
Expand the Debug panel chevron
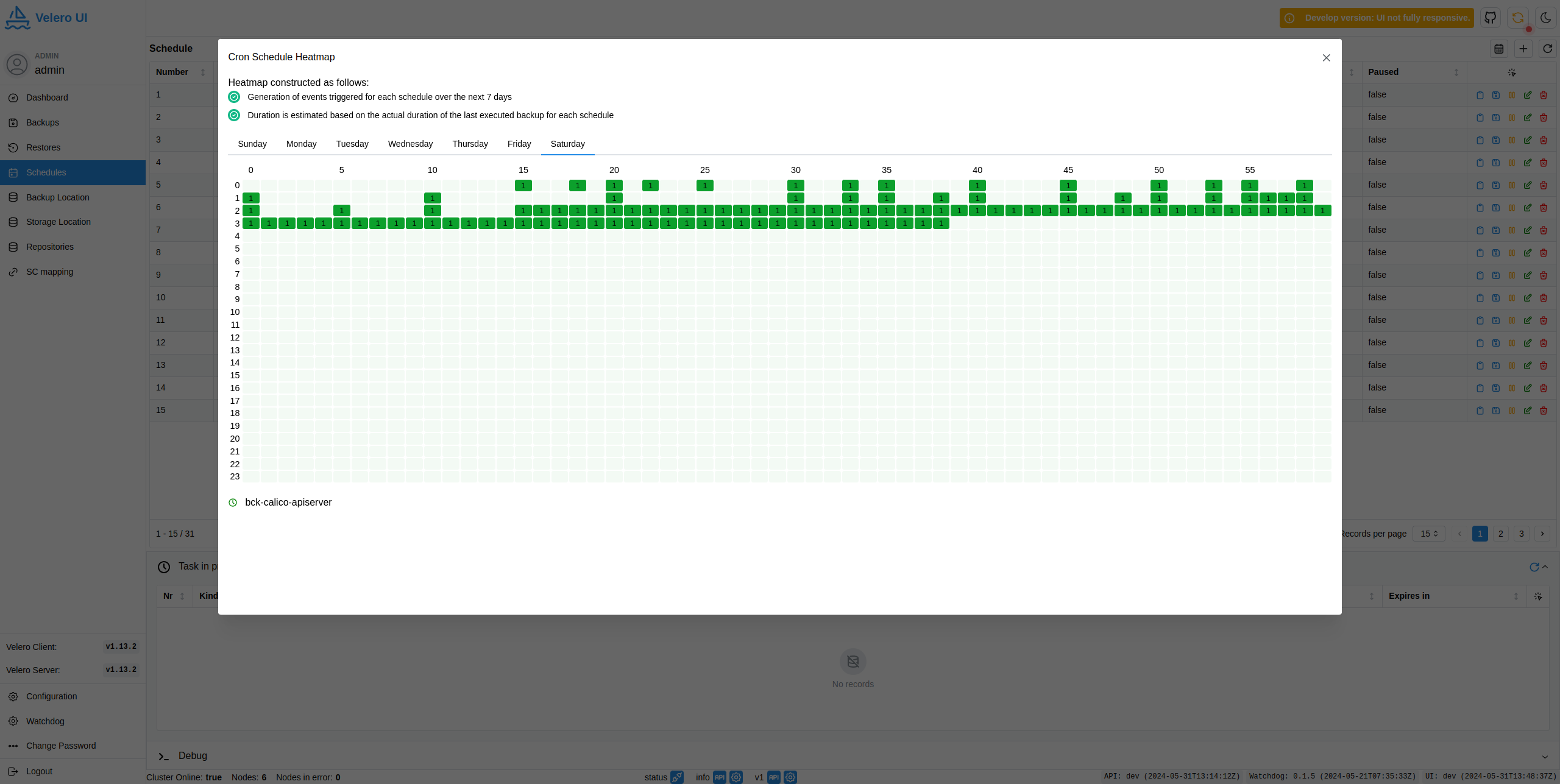[x=1545, y=757]
